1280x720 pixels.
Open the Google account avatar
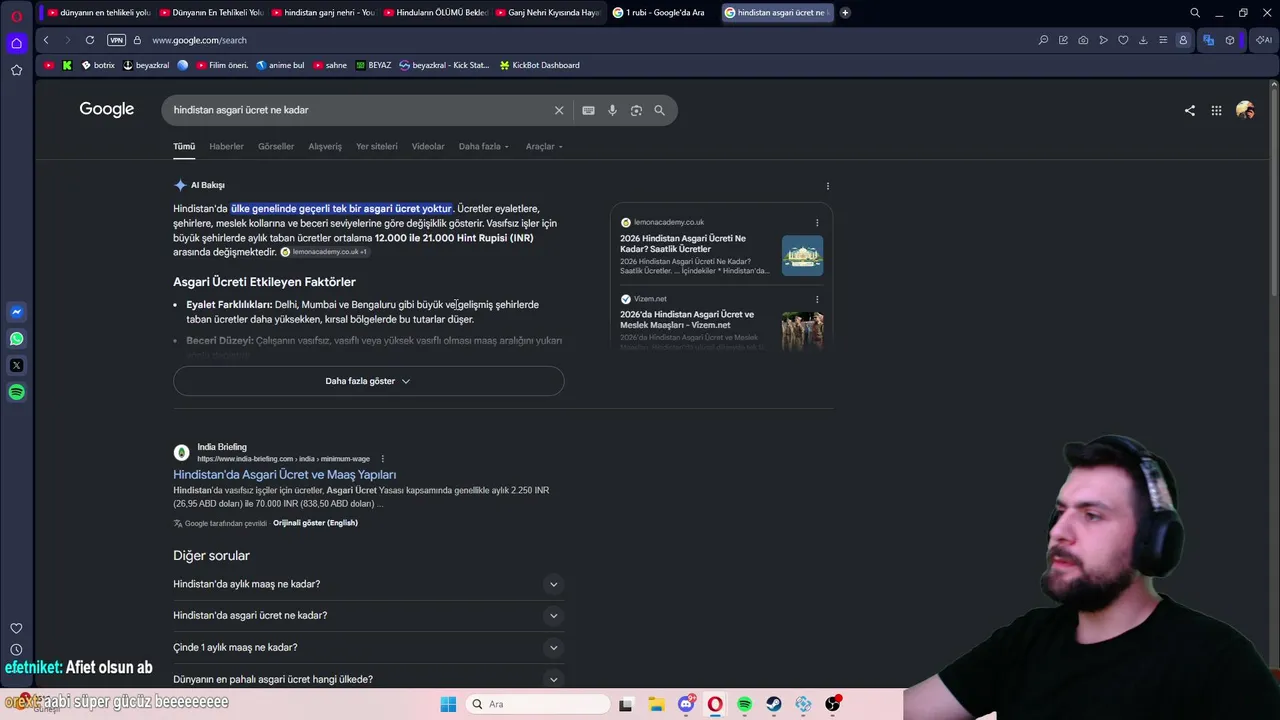(1245, 110)
